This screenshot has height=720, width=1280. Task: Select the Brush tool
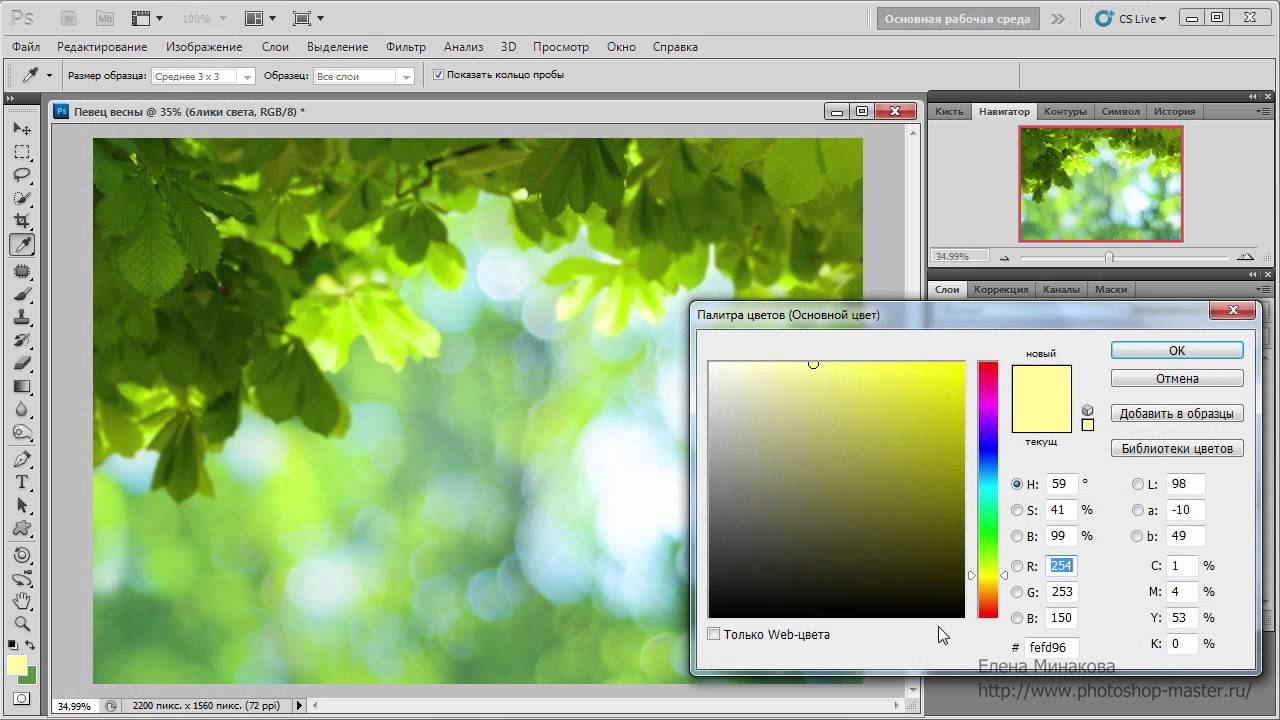point(22,295)
